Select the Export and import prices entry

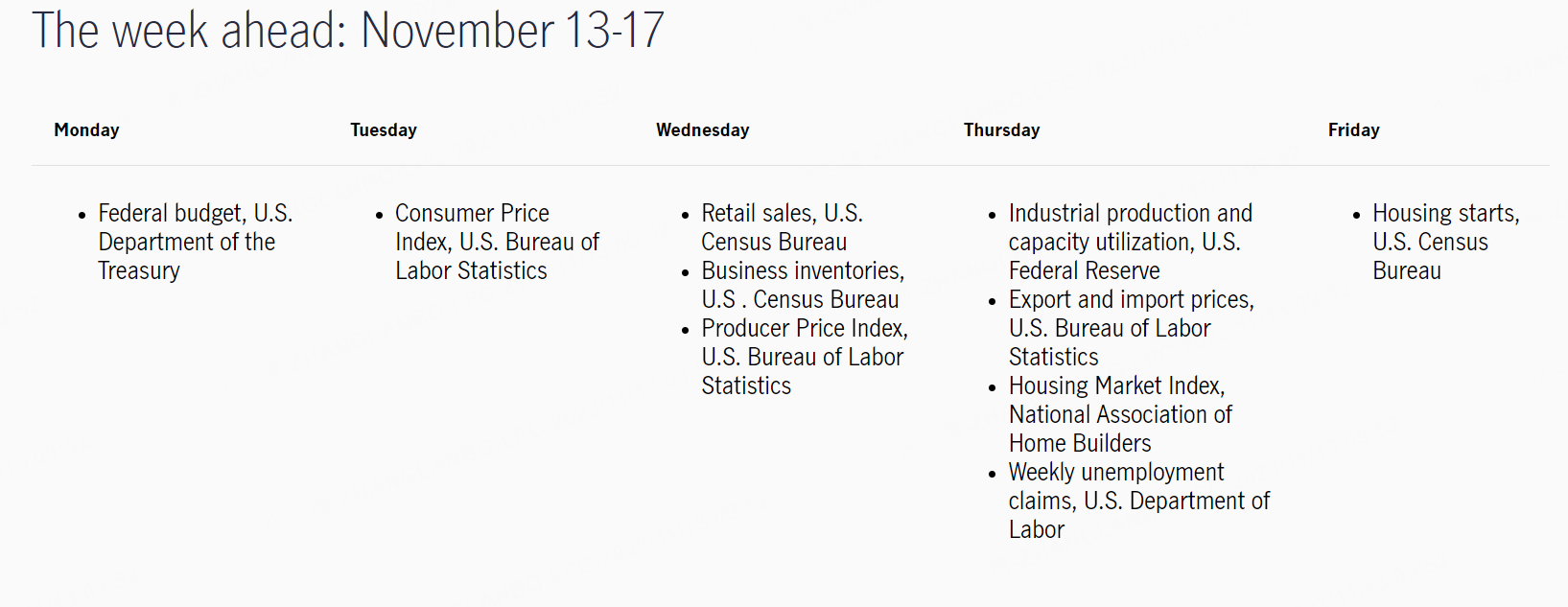pyautogui.click(x=1130, y=328)
